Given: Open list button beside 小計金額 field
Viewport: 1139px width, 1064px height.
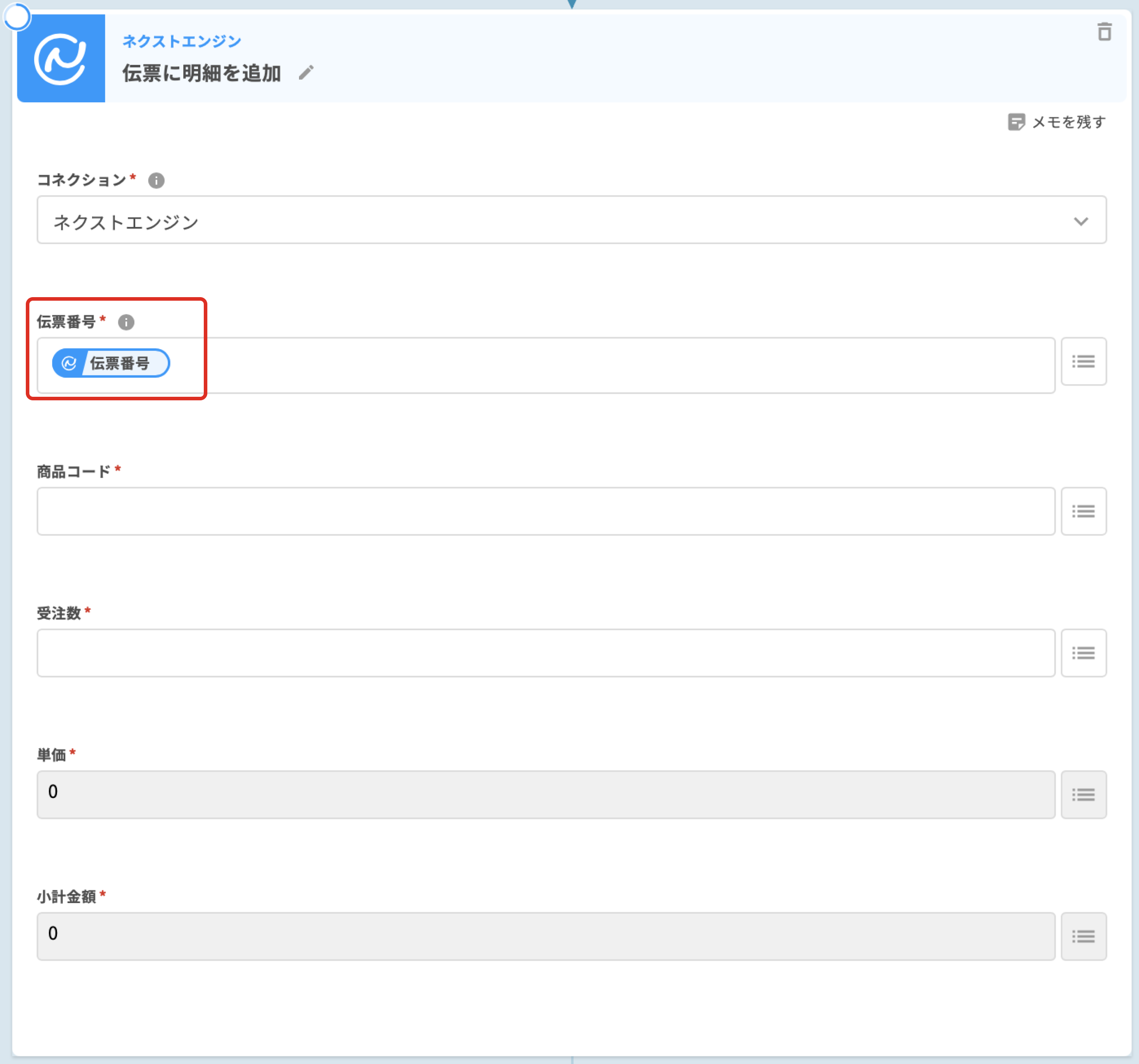Looking at the screenshot, I should [x=1083, y=936].
